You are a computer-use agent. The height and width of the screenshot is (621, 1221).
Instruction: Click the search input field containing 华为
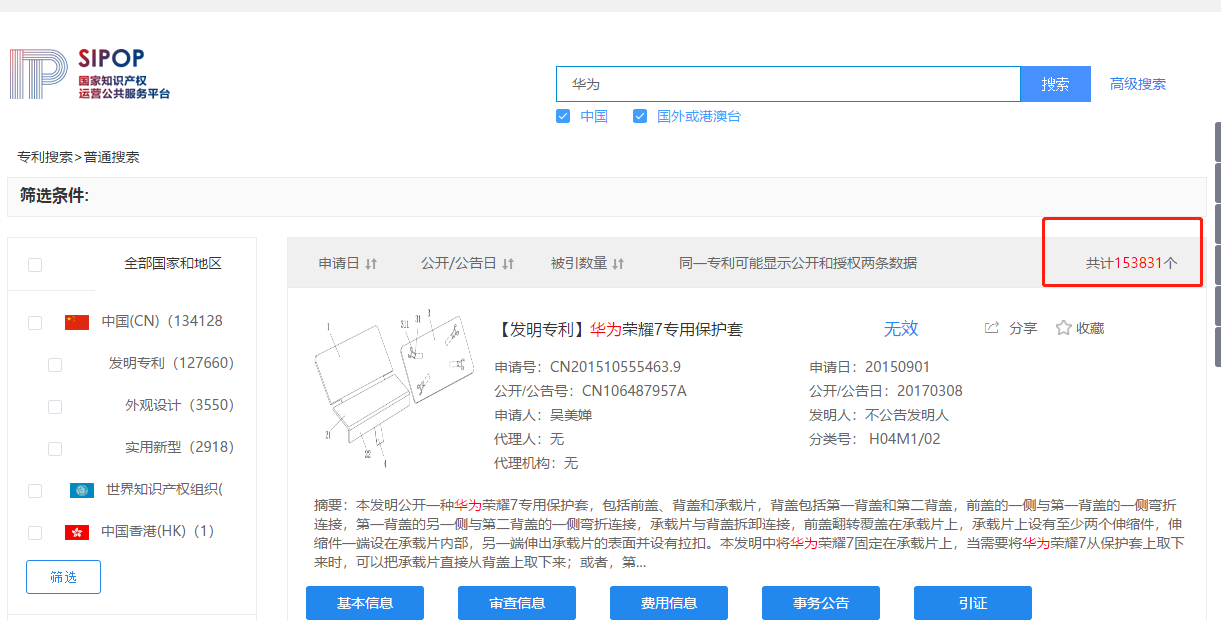point(788,84)
